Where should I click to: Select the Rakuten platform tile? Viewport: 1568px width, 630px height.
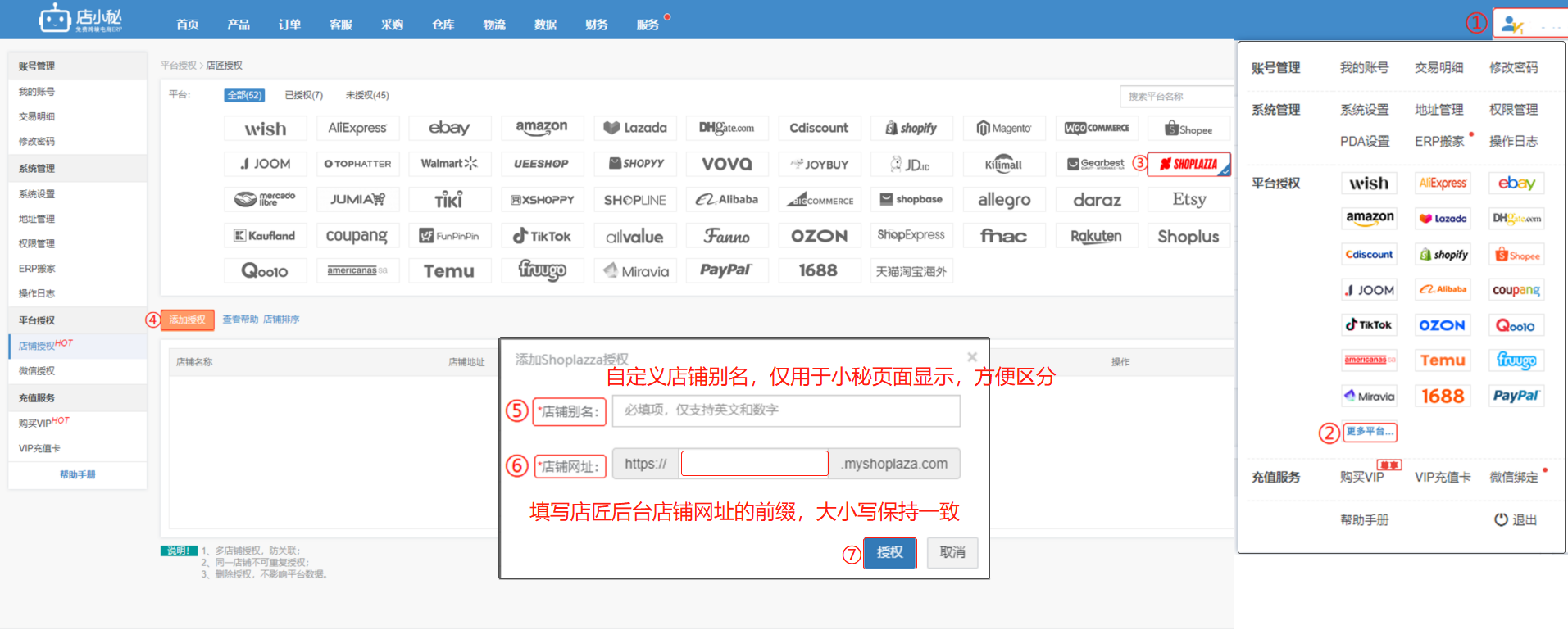tap(1096, 236)
